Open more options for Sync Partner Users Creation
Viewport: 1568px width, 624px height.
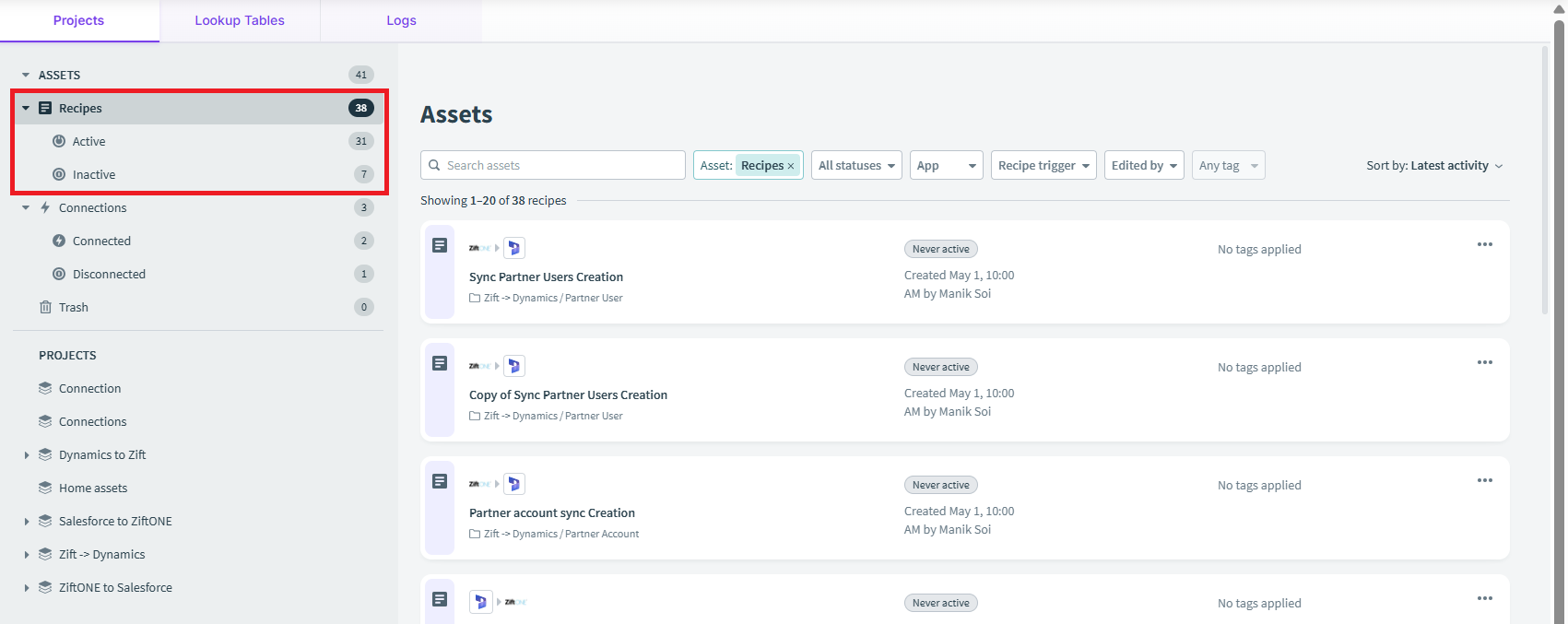[x=1484, y=244]
